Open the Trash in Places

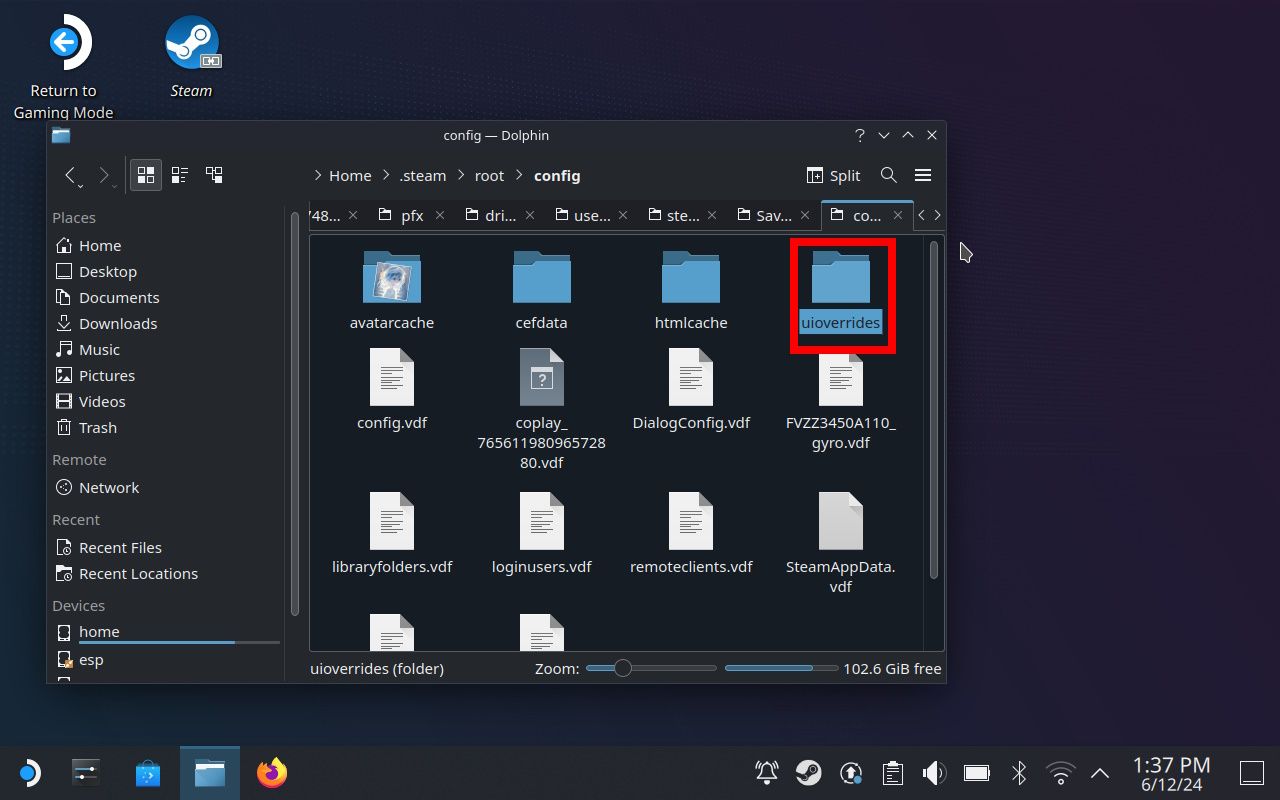click(x=98, y=428)
